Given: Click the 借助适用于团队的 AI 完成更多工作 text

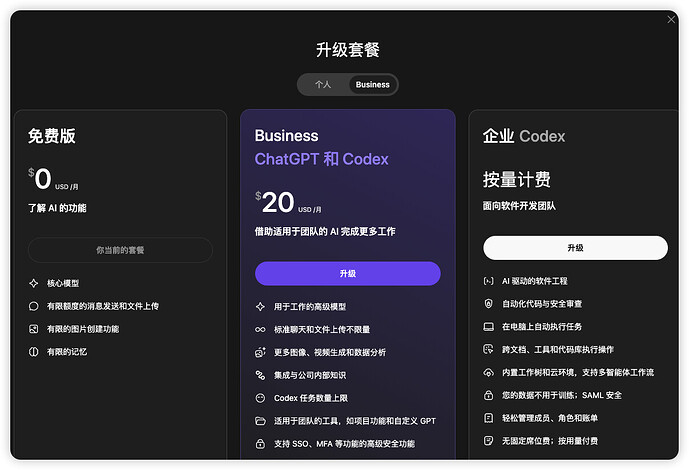Looking at the screenshot, I should pyautogui.click(x=325, y=231).
